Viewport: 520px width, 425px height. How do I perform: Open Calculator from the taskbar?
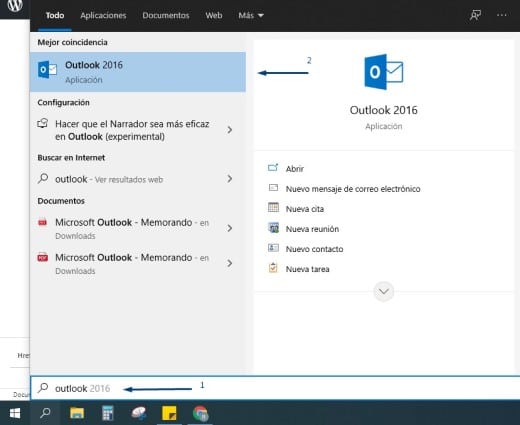pyautogui.click(x=107, y=413)
